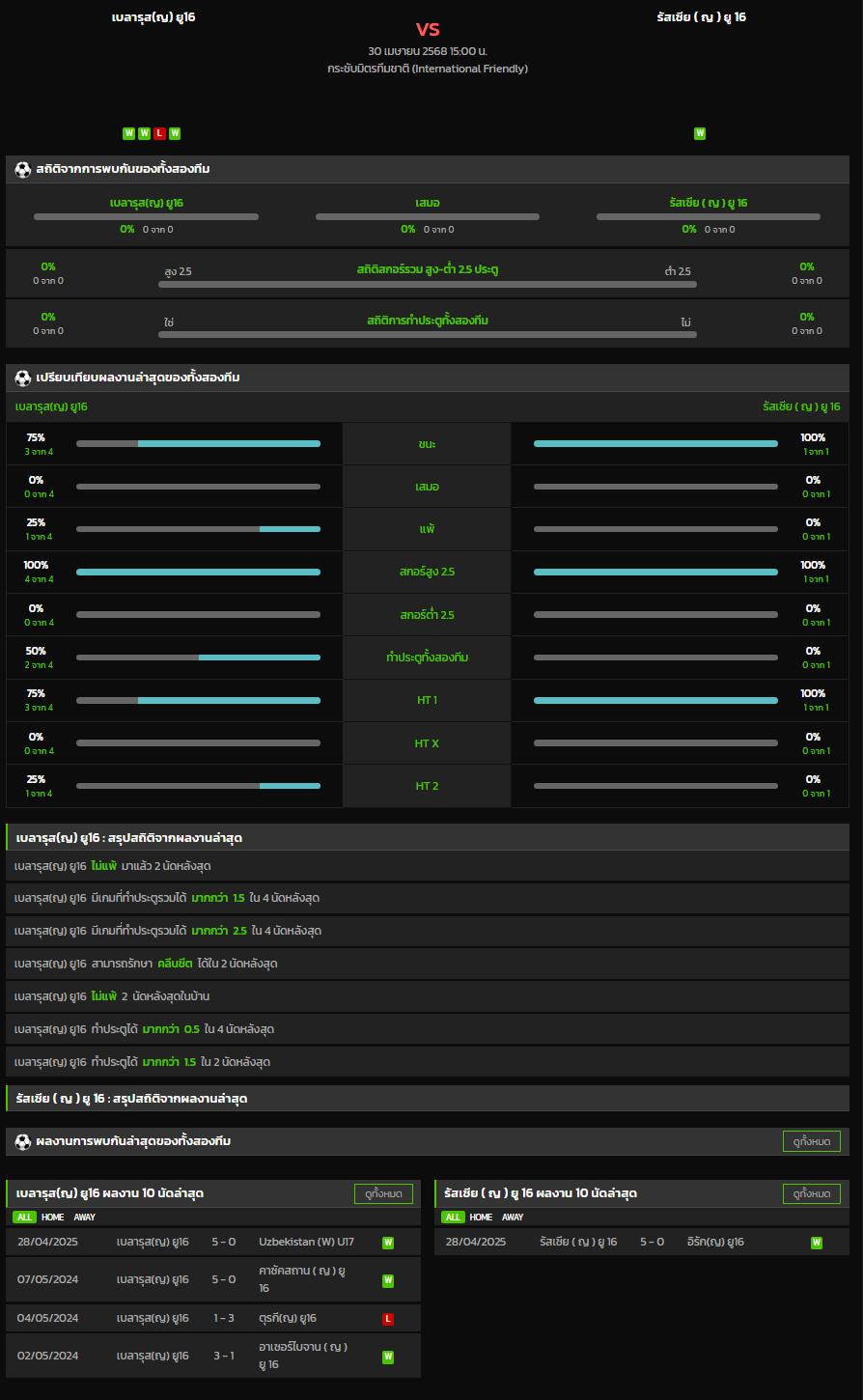863x1400 pixels.
Task: Select the ALL tab under Russia last 10 matches
Action: pos(453,1218)
